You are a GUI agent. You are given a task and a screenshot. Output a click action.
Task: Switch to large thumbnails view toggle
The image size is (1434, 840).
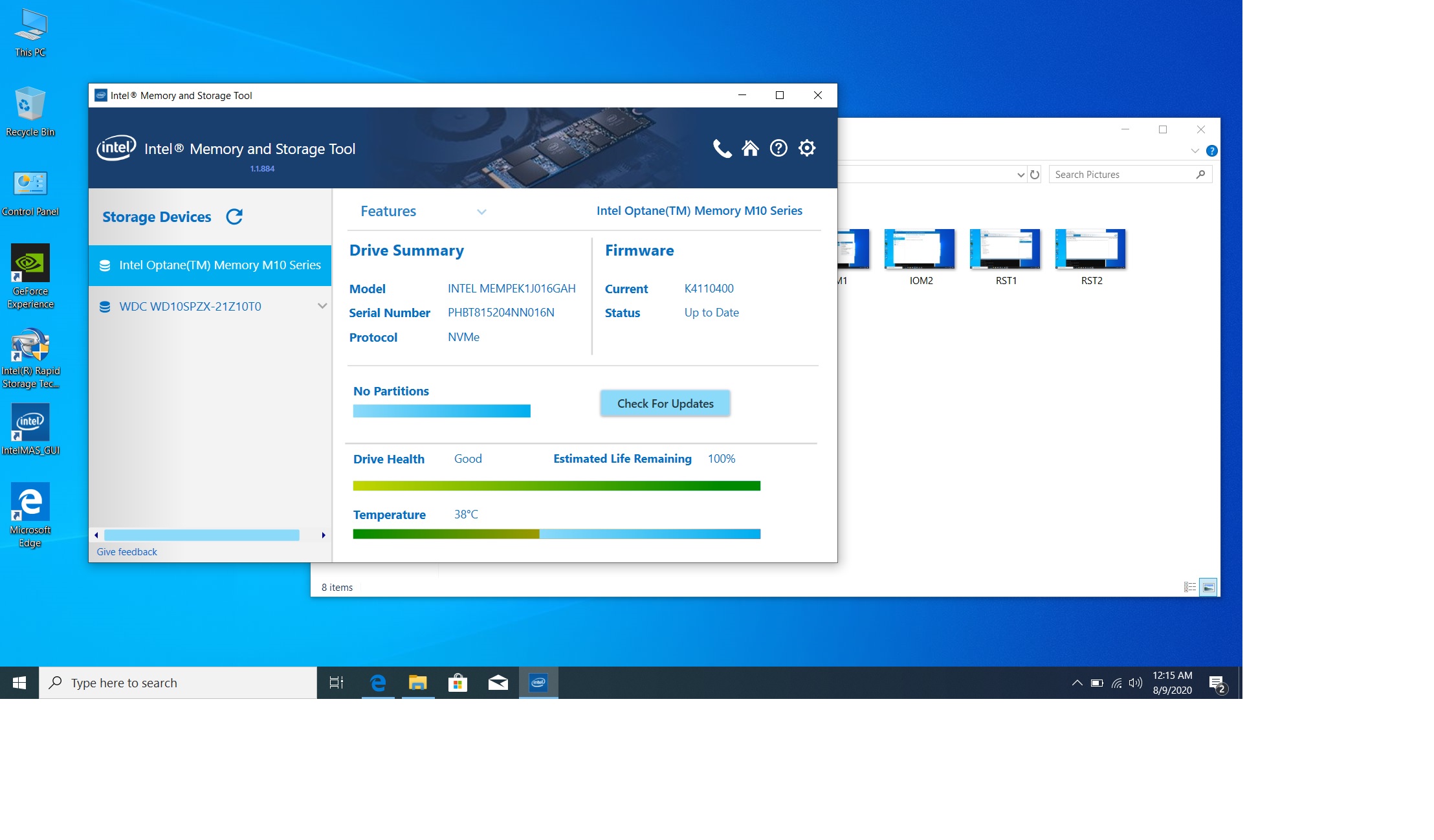tap(1208, 587)
